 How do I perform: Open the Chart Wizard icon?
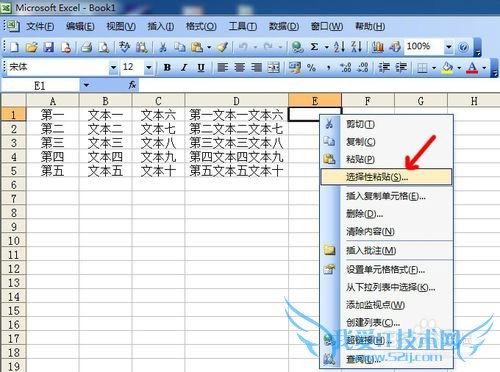(x=377, y=47)
